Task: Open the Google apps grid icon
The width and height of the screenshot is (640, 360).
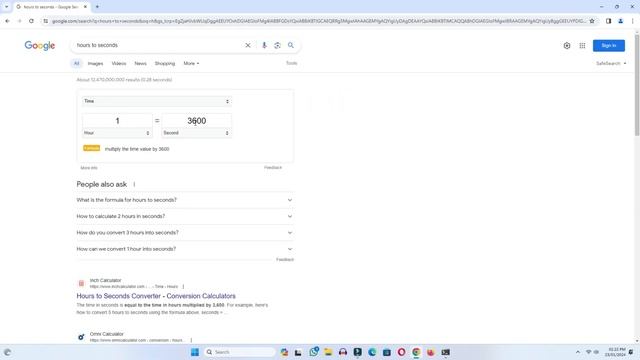Action: [x=582, y=46]
